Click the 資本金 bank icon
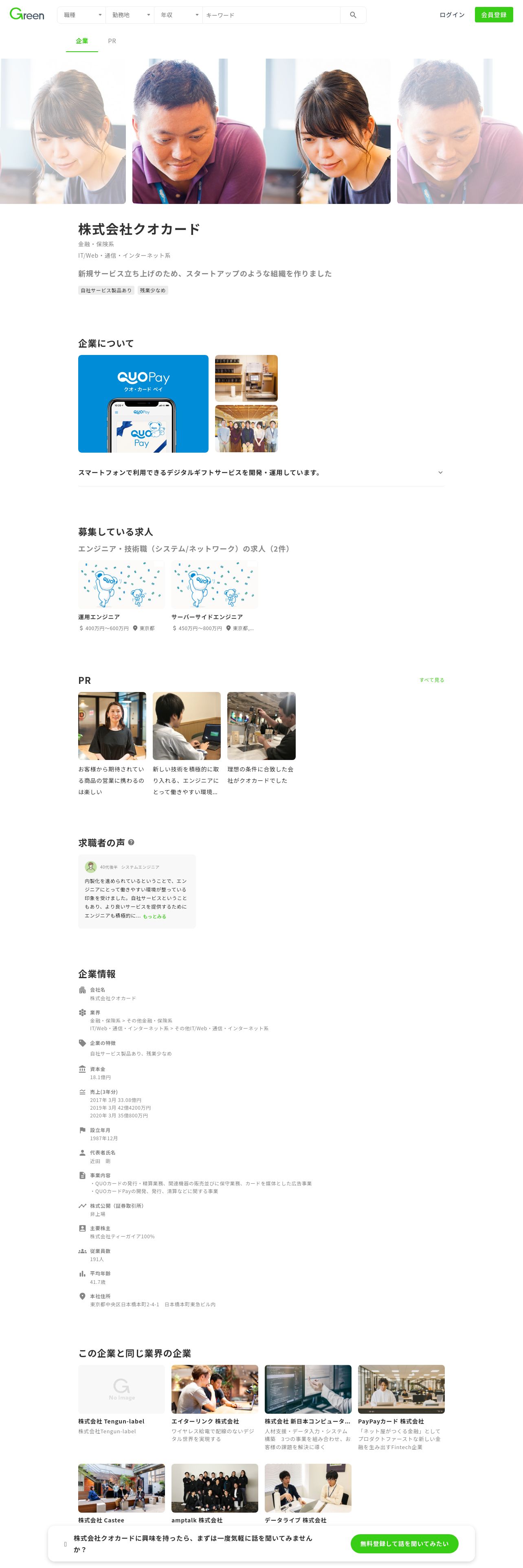Screen dimensions: 523x1568 (x=82, y=1069)
